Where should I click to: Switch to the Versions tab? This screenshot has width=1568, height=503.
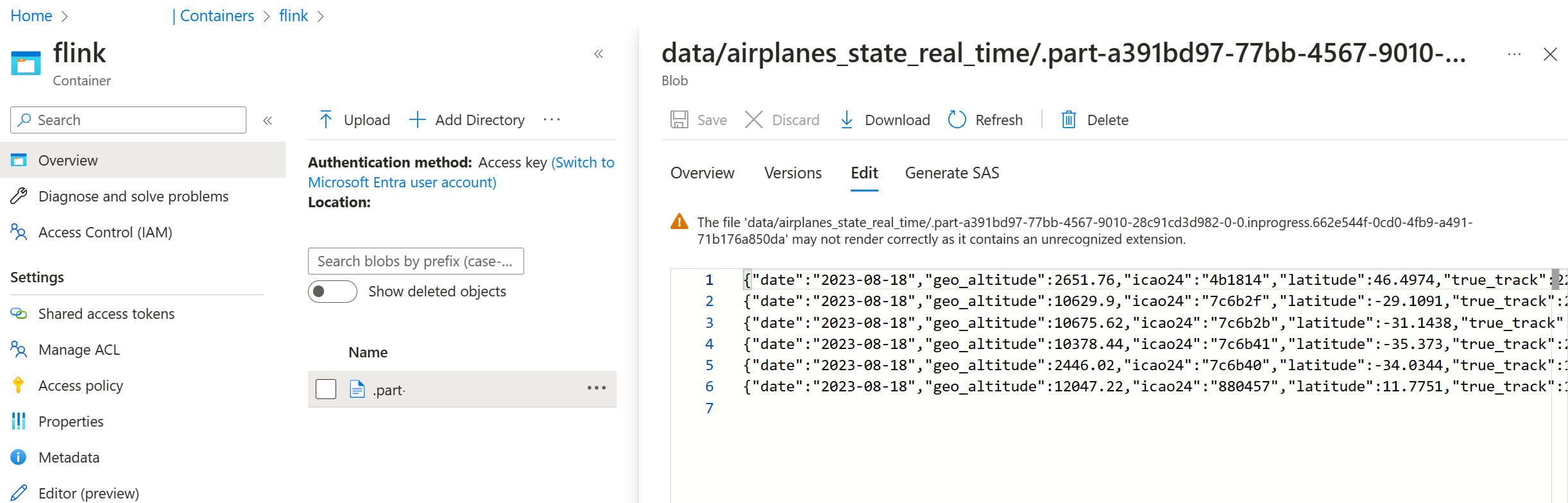click(x=792, y=173)
